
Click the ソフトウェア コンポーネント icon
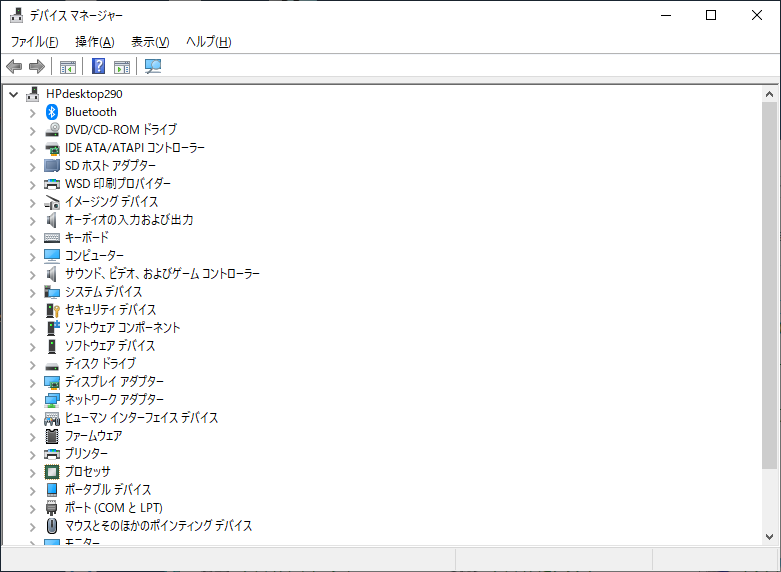[x=52, y=328]
